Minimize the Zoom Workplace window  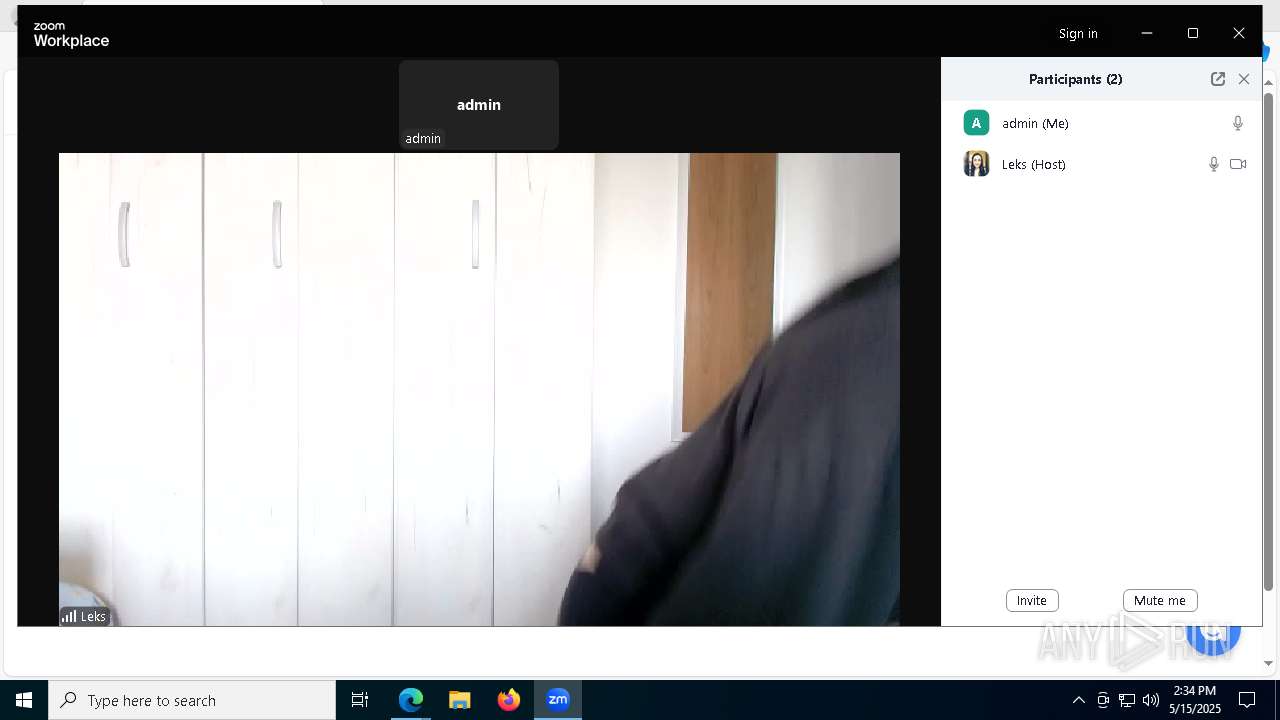(x=1147, y=33)
